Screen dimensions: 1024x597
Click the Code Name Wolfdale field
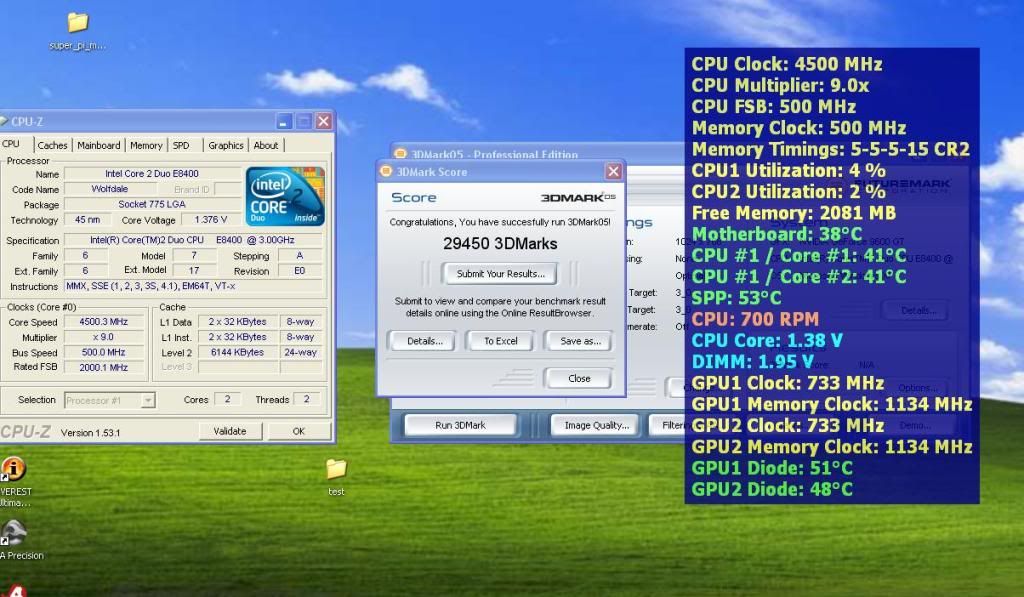[110, 189]
